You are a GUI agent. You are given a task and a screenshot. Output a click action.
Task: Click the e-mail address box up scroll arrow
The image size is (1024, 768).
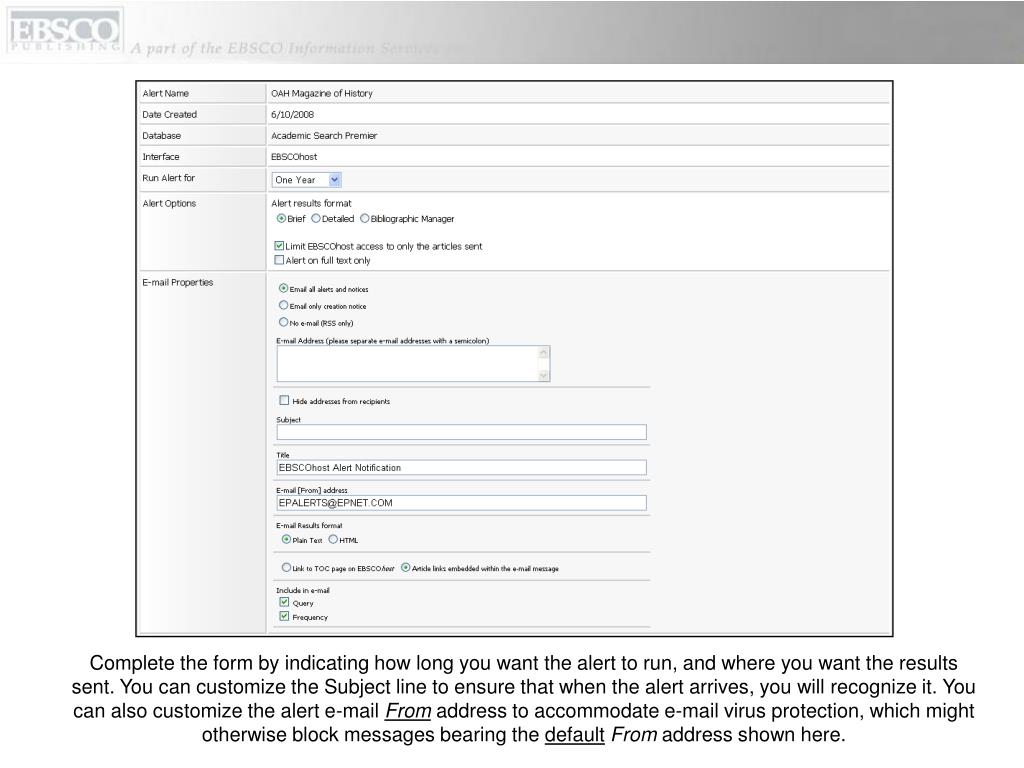click(543, 353)
